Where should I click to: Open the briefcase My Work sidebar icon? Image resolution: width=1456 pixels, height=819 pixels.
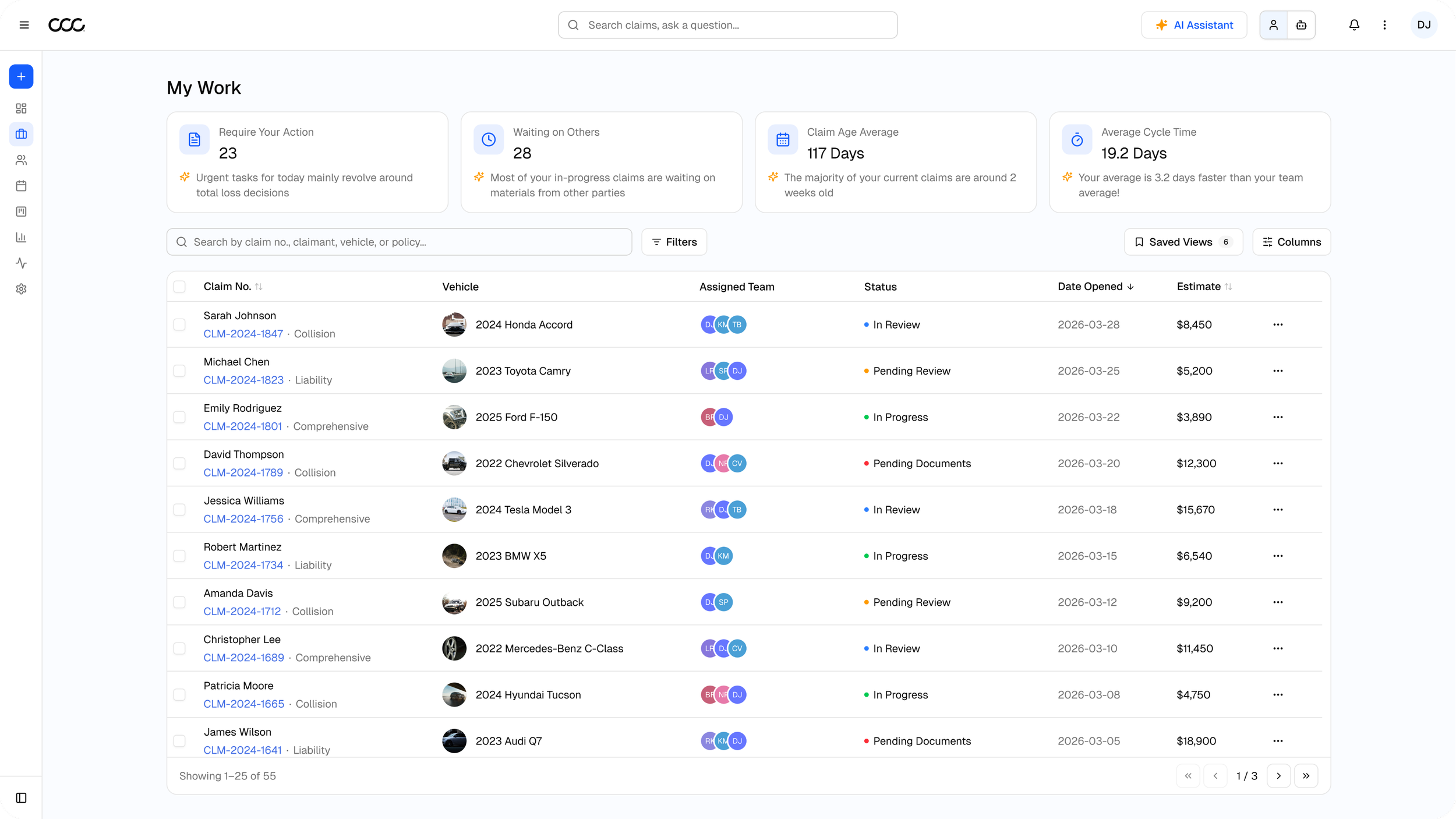point(21,134)
